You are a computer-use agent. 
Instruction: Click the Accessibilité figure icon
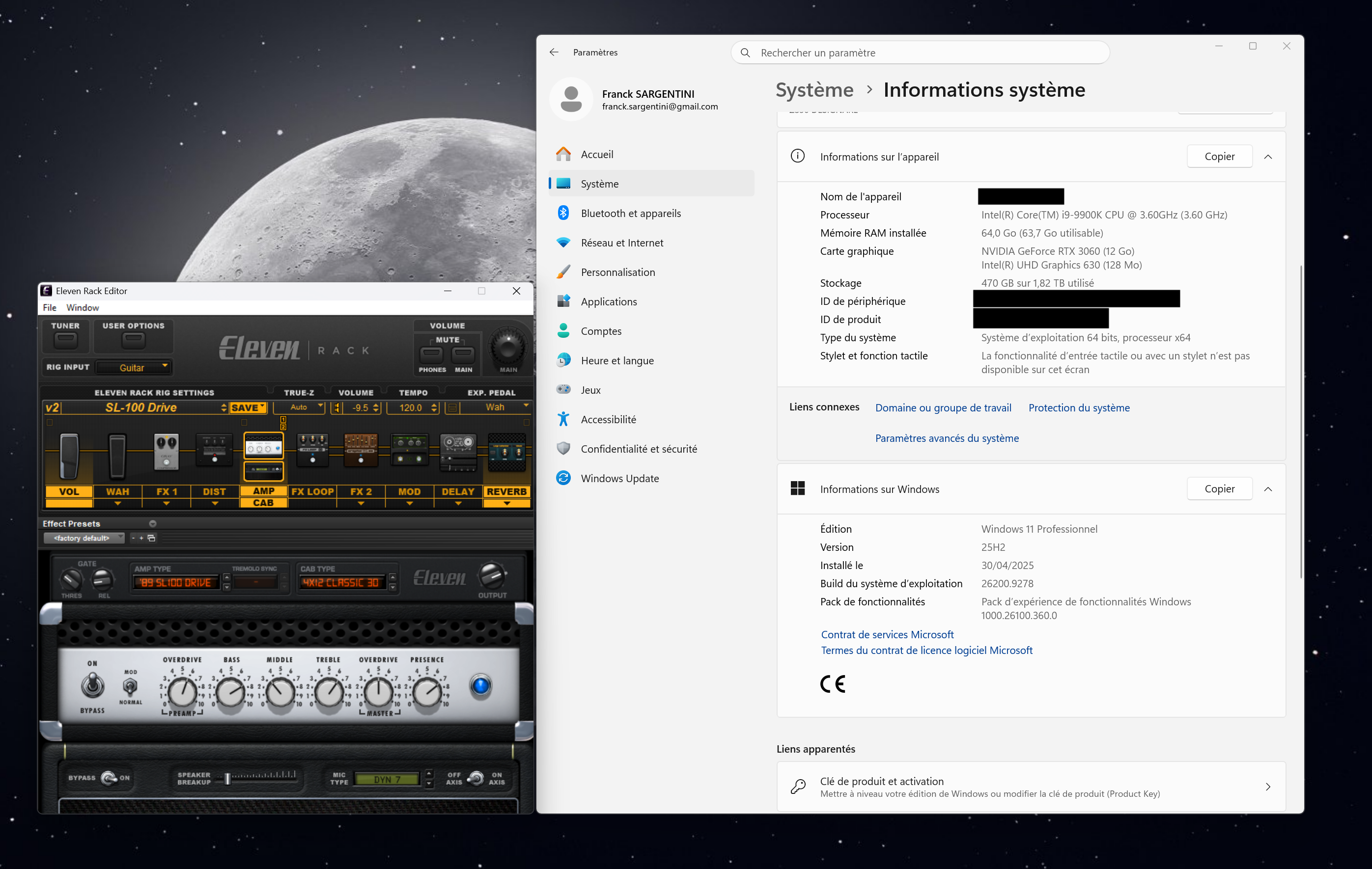click(x=563, y=419)
